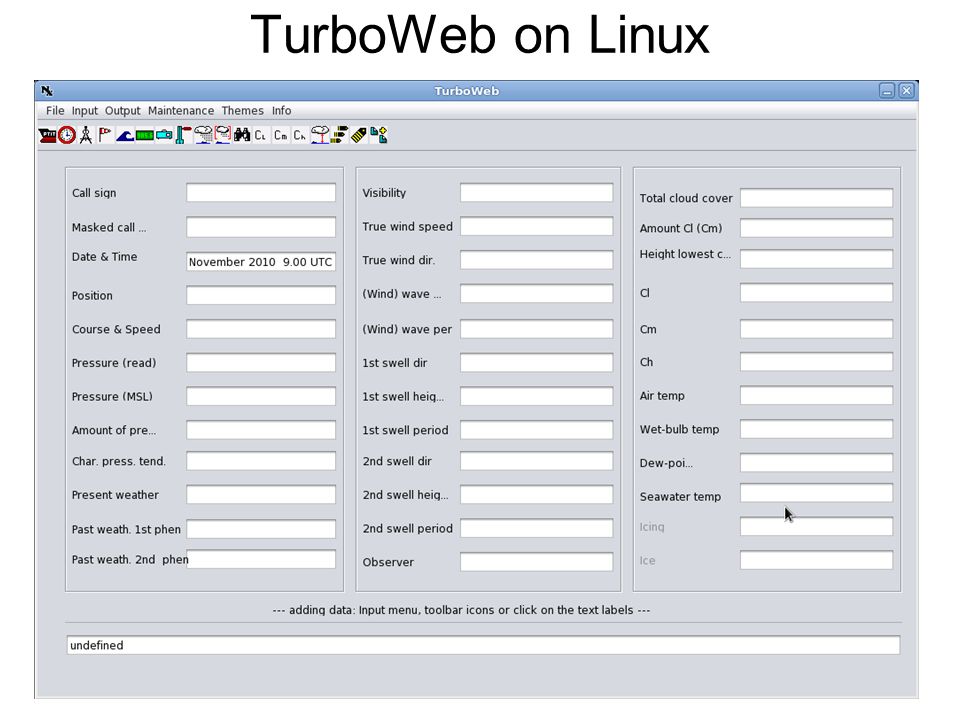The image size is (960, 720).
Task: Click the compass dividers position icon
Action: coord(86,135)
